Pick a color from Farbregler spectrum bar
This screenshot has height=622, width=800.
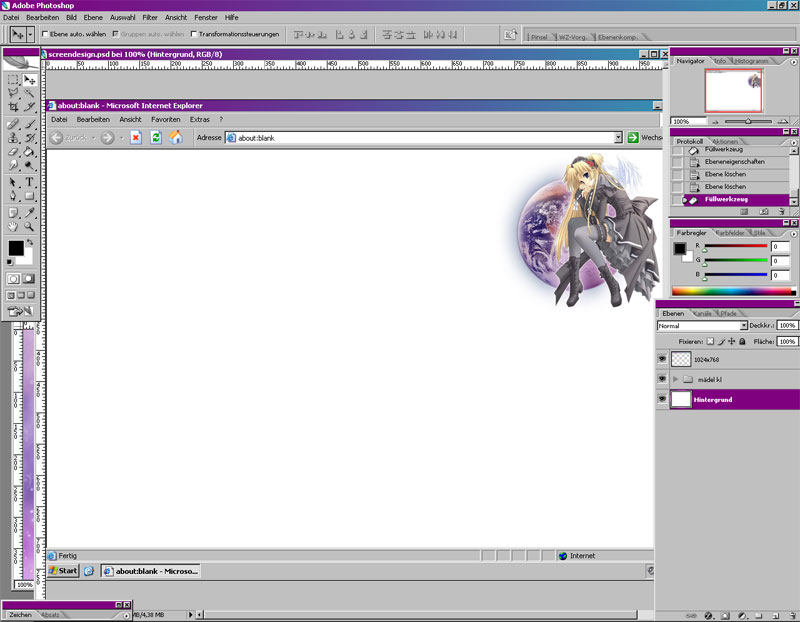click(x=734, y=291)
